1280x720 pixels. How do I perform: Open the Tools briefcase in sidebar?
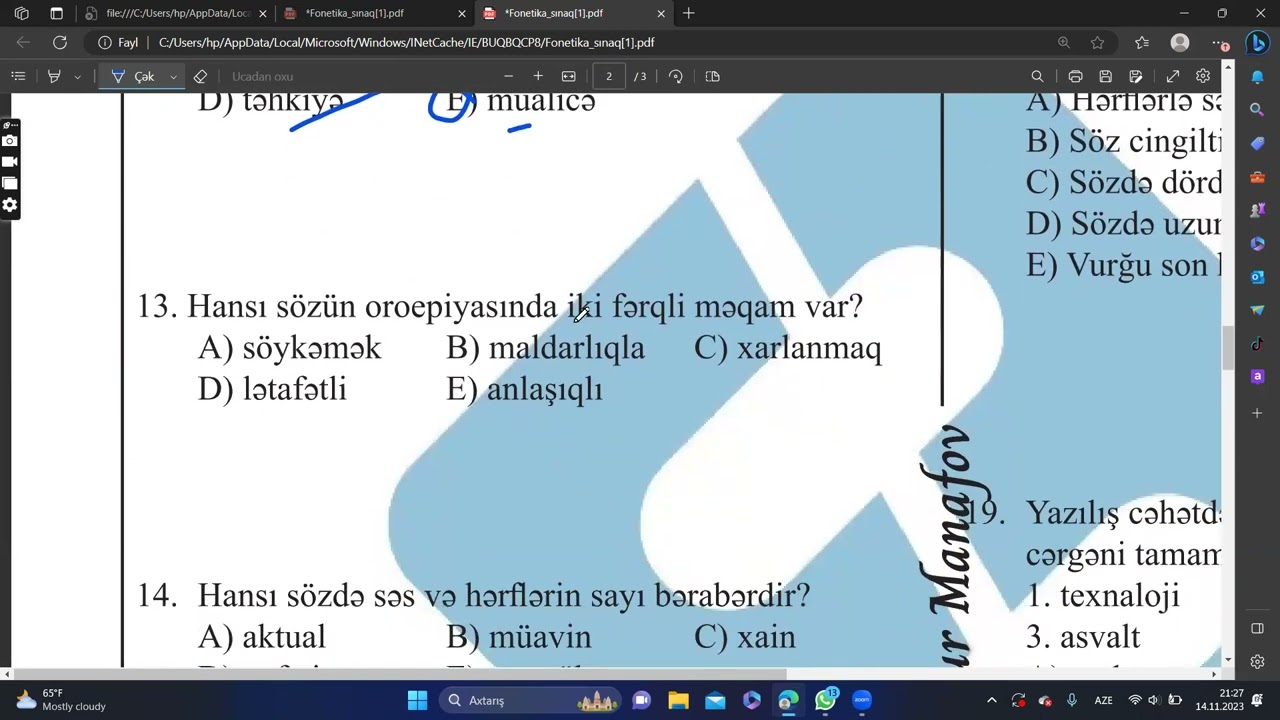pyautogui.click(x=1257, y=177)
